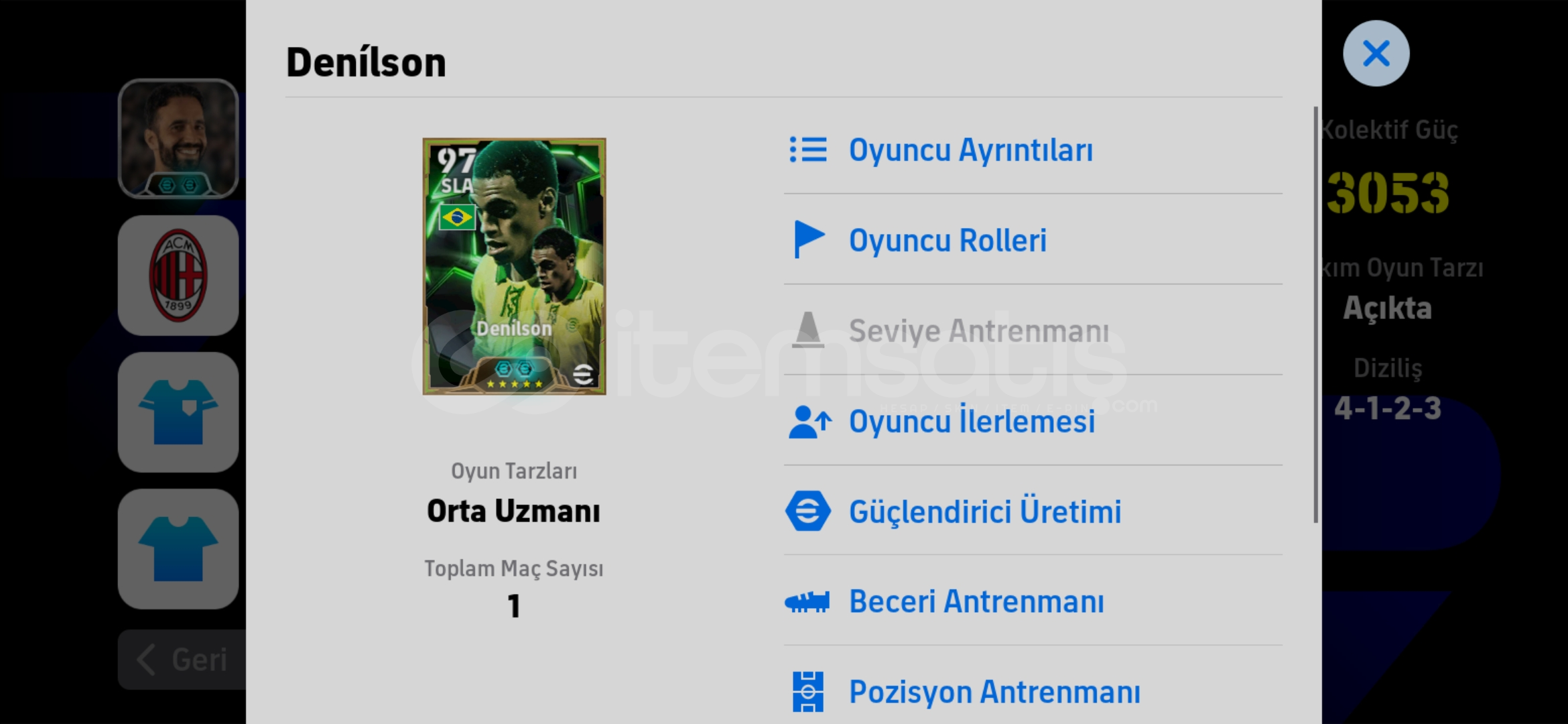
Task: Select the Pozisyon Antrenmanı pitch icon
Action: 808,692
